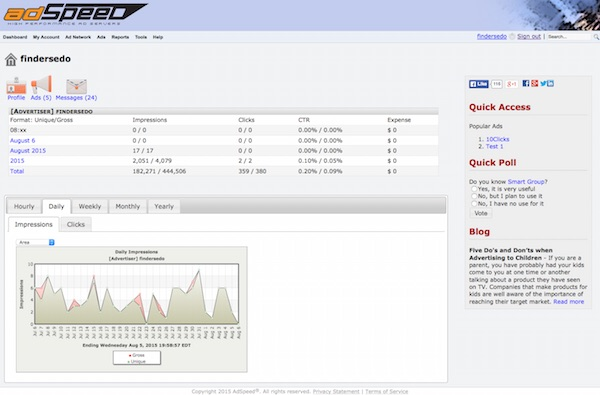Share via the Twitter bird icon
The height and width of the screenshot is (395, 600).
tap(543, 83)
